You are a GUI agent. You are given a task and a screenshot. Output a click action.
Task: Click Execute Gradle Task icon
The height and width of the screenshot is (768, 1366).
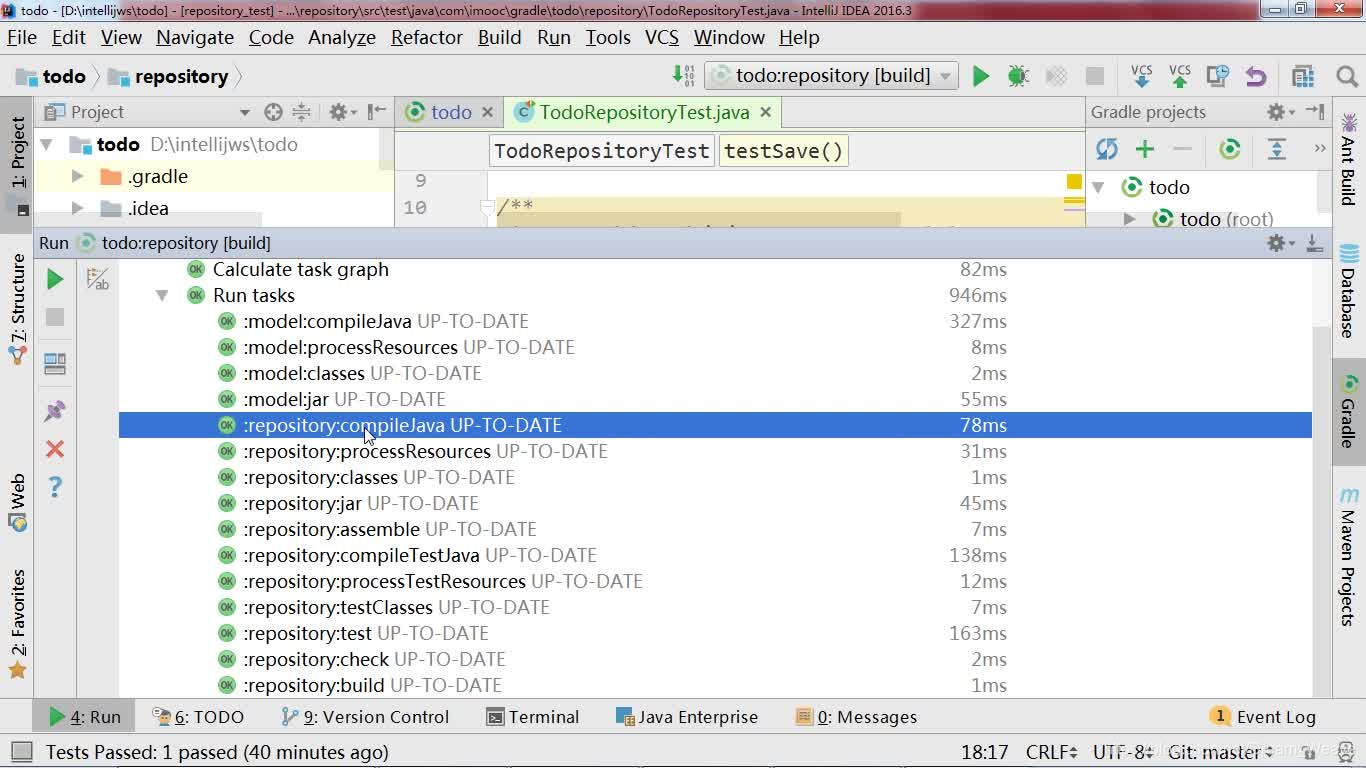pos(1230,149)
